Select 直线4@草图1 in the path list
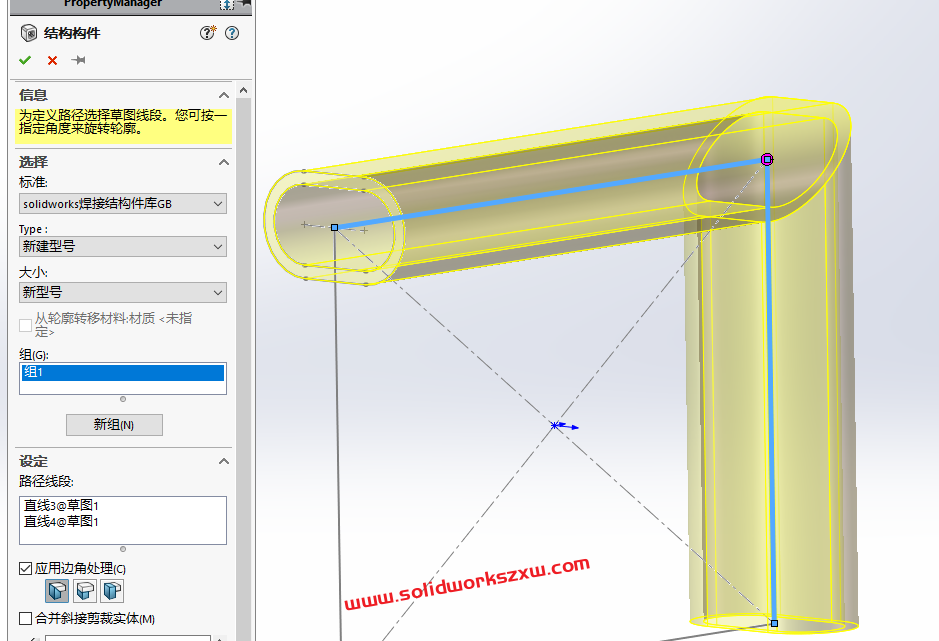 point(62,520)
